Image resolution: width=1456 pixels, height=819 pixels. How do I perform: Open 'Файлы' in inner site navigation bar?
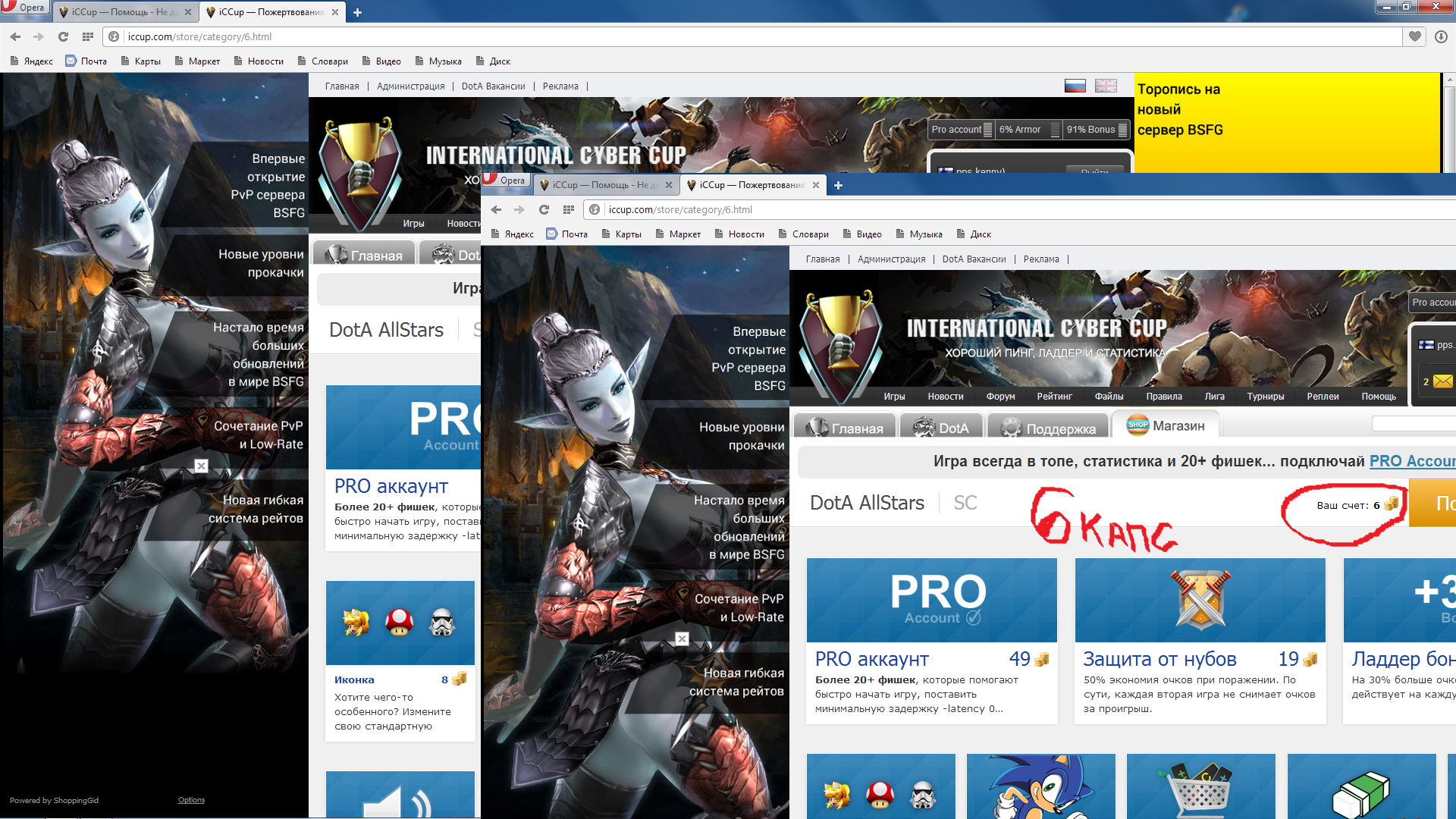tap(1109, 397)
